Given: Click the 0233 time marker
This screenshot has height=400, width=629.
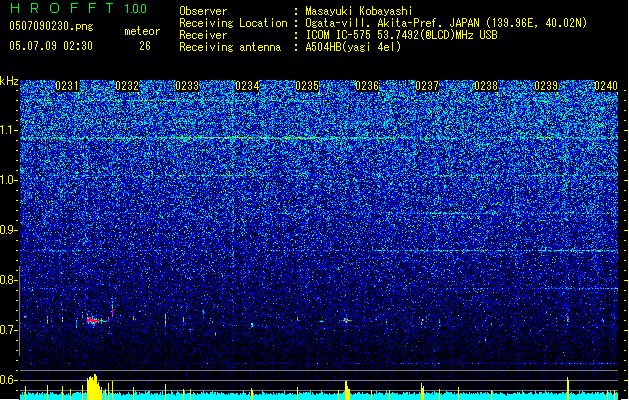Looking at the screenshot, I should (187, 86).
